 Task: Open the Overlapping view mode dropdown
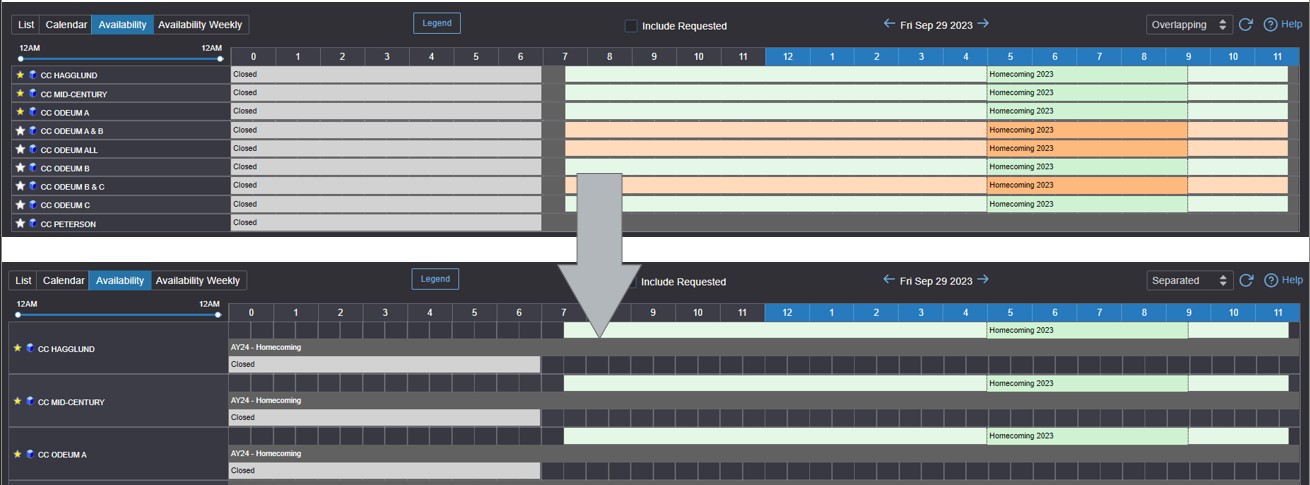point(1189,25)
